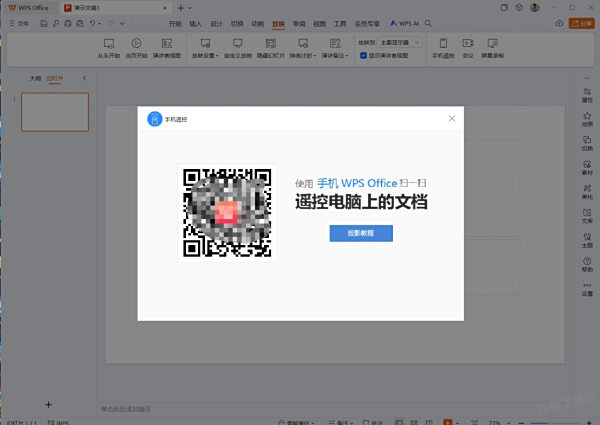Click the WPS Office home tab
This screenshot has width=600, height=425.
click(28, 8)
